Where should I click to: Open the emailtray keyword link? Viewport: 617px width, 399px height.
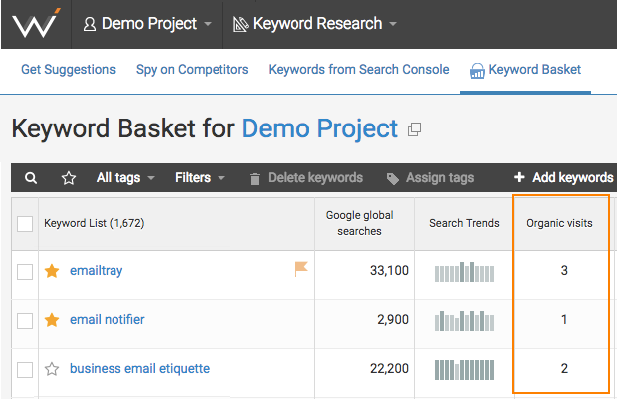[x=96, y=271]
